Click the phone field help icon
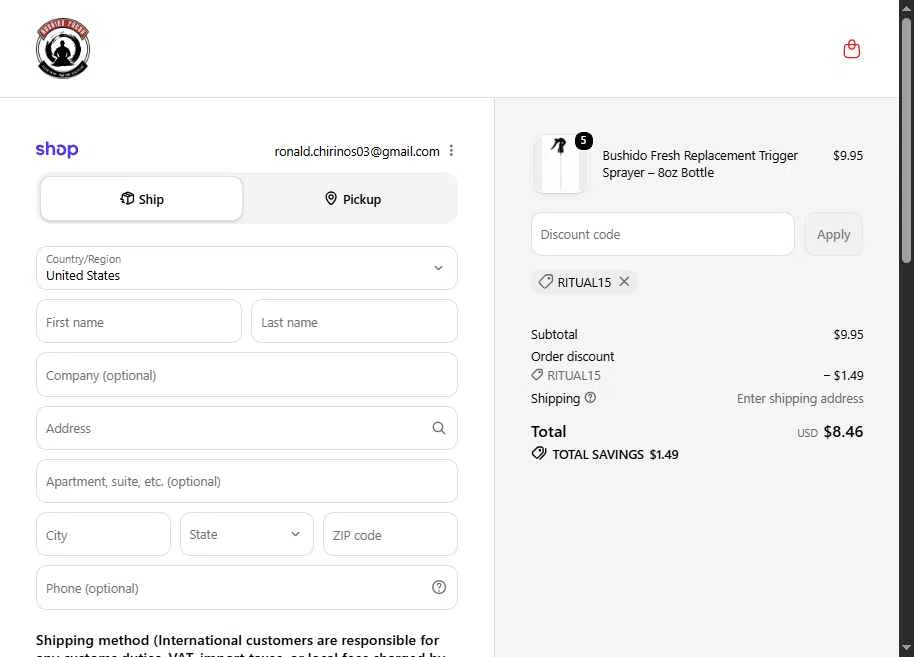Viewport: 914px width, 657px height. pos(439,587)
